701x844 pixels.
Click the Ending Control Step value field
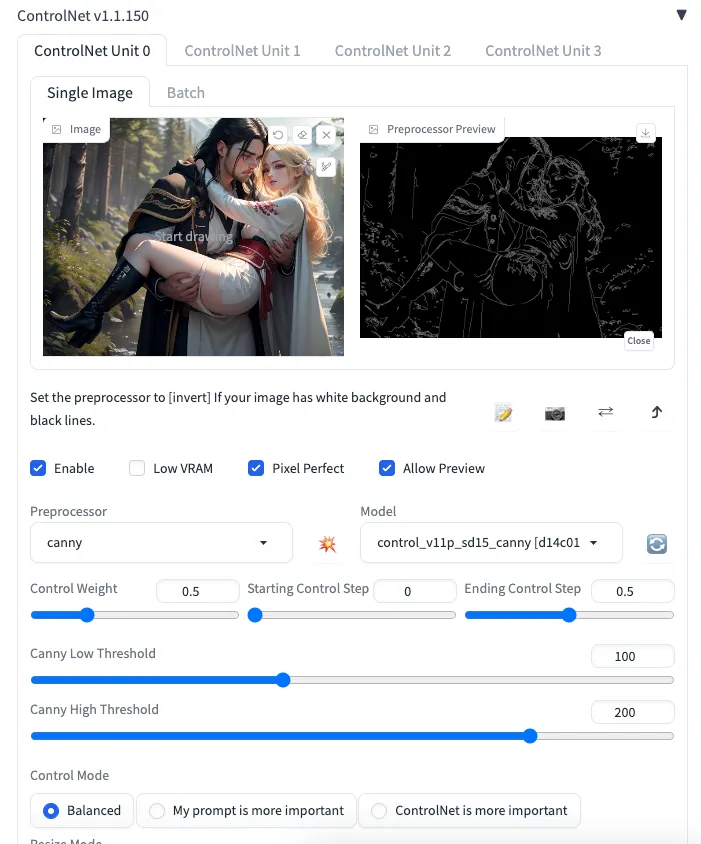(632, 591)
